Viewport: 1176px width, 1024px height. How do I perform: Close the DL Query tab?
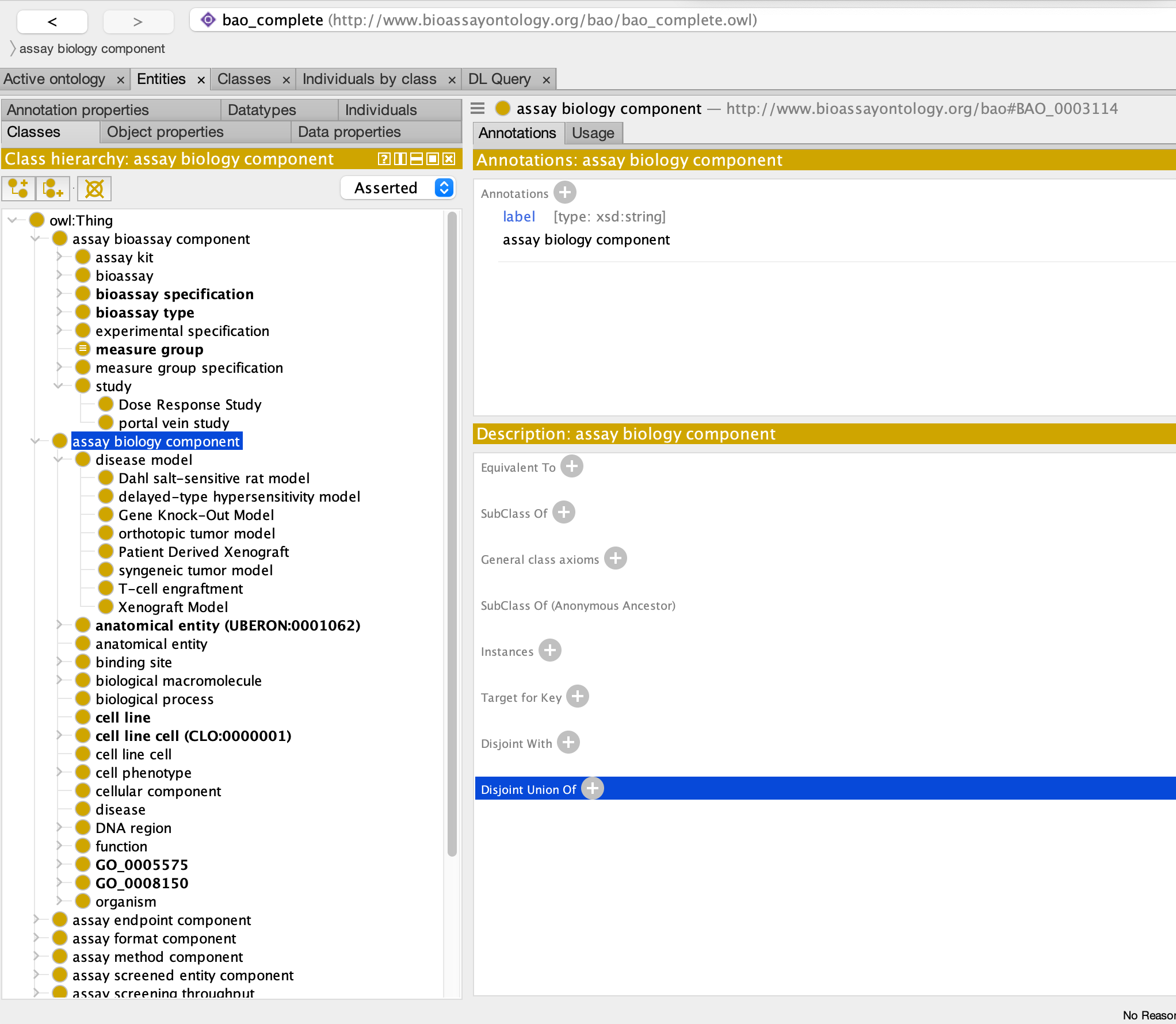point(546,80)
